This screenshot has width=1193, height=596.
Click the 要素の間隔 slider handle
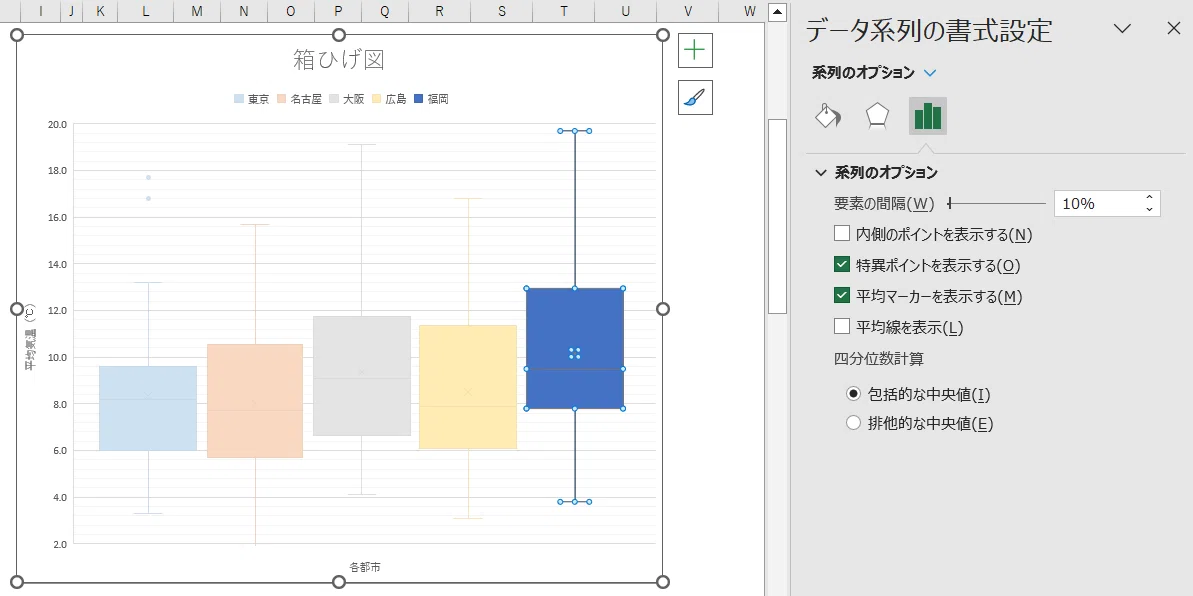point(950,203)
